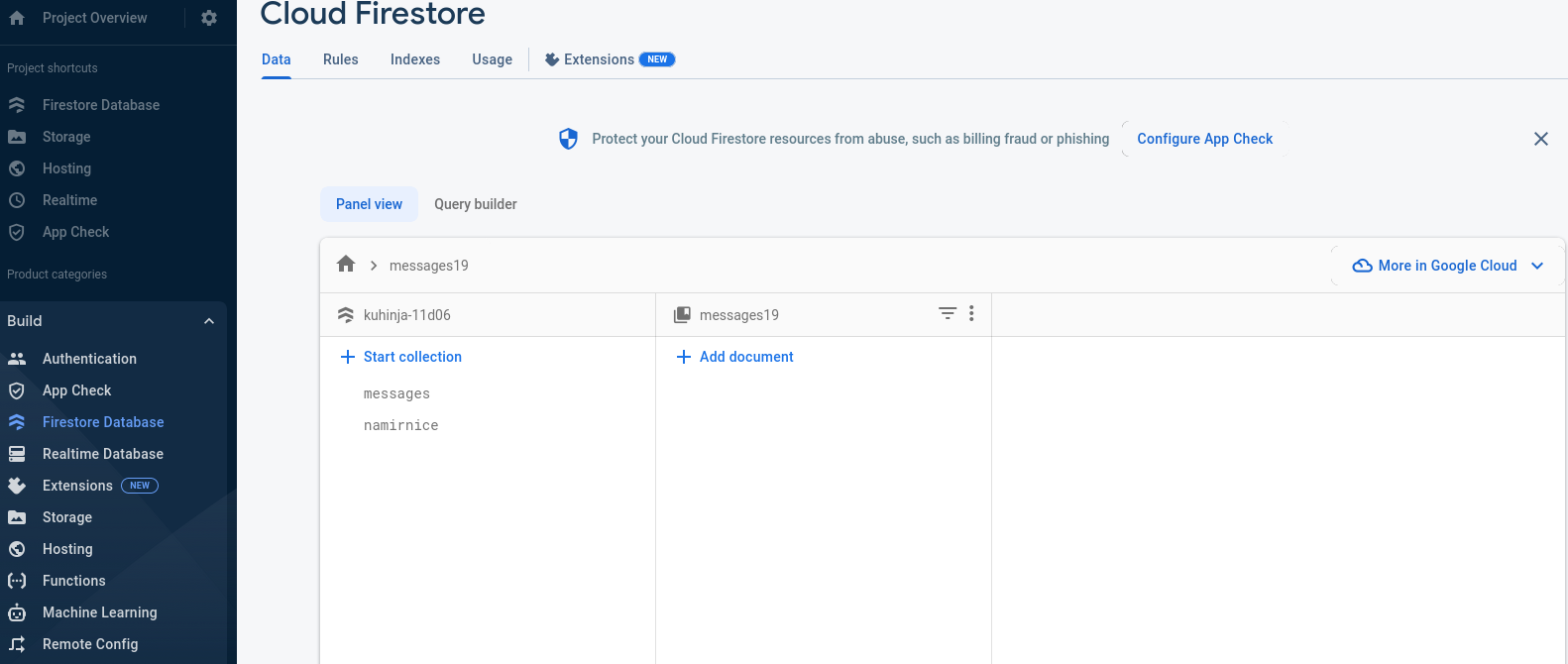Open More in Google Cloud dropdown
1568x664 pixels.
tap(1448, 266)
